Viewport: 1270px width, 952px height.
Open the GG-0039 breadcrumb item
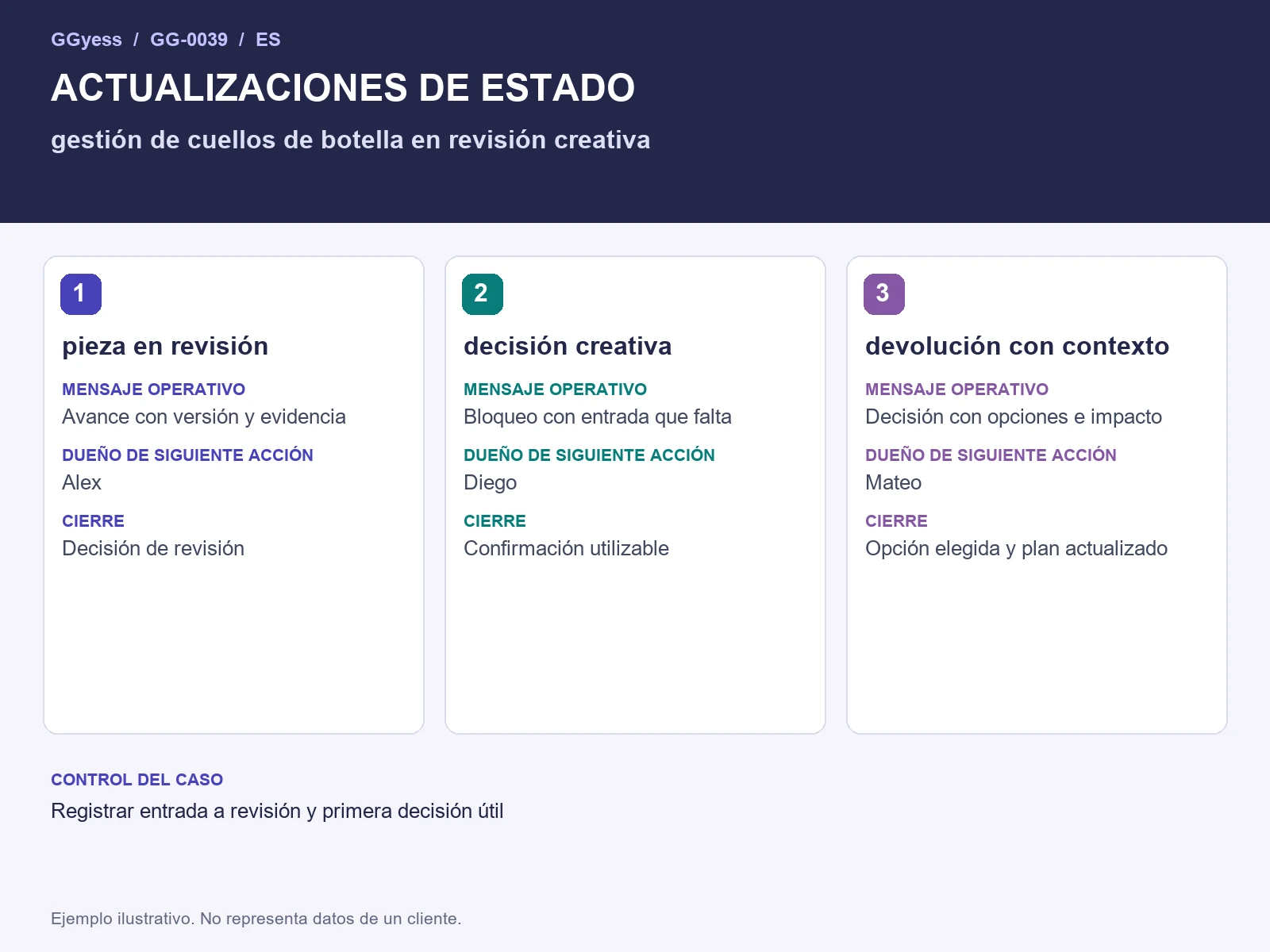189,40
